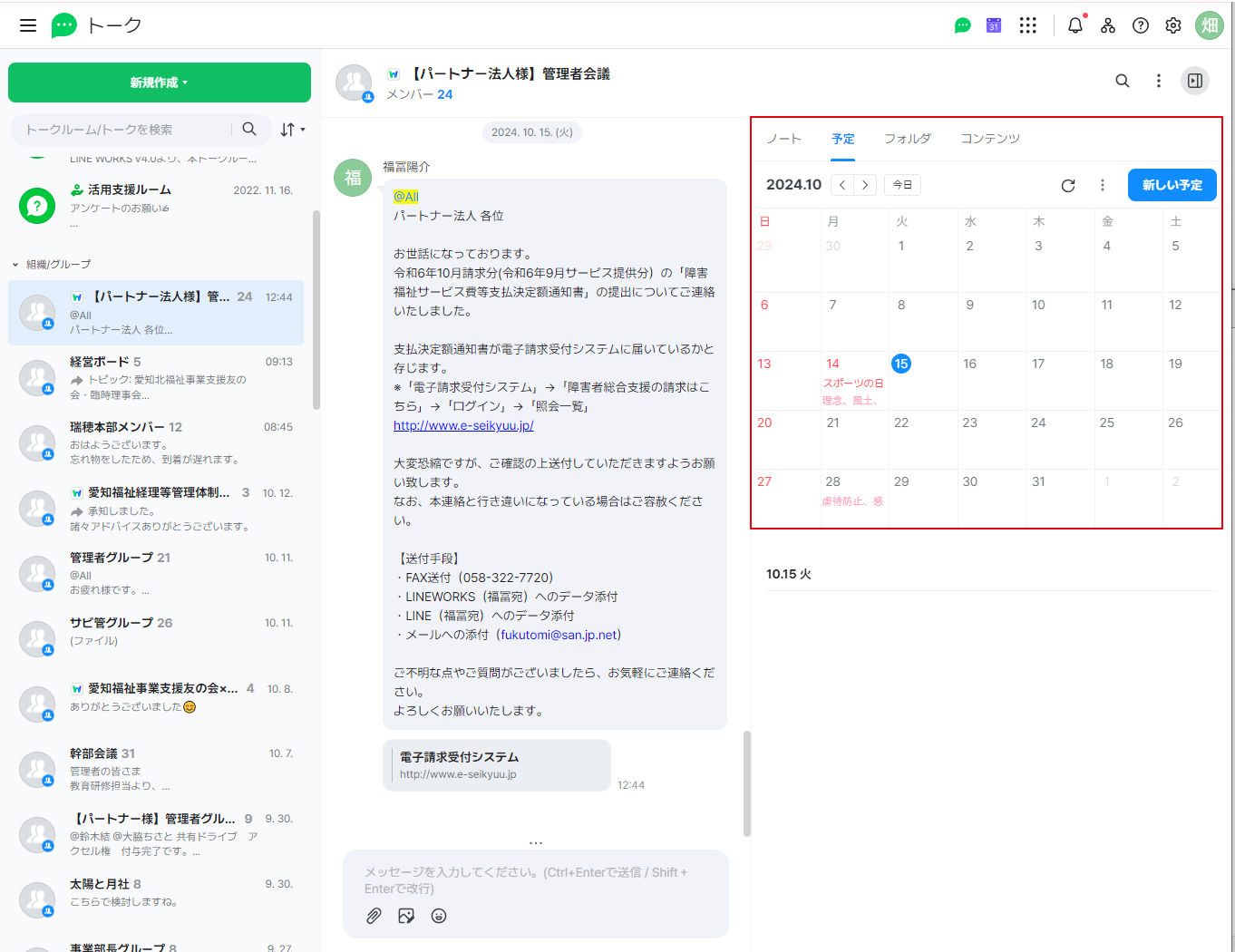Switch to the ノート tab
The height and width of the screenshot is (952, 1235).
pyautogui.click(x=783, y=139)
